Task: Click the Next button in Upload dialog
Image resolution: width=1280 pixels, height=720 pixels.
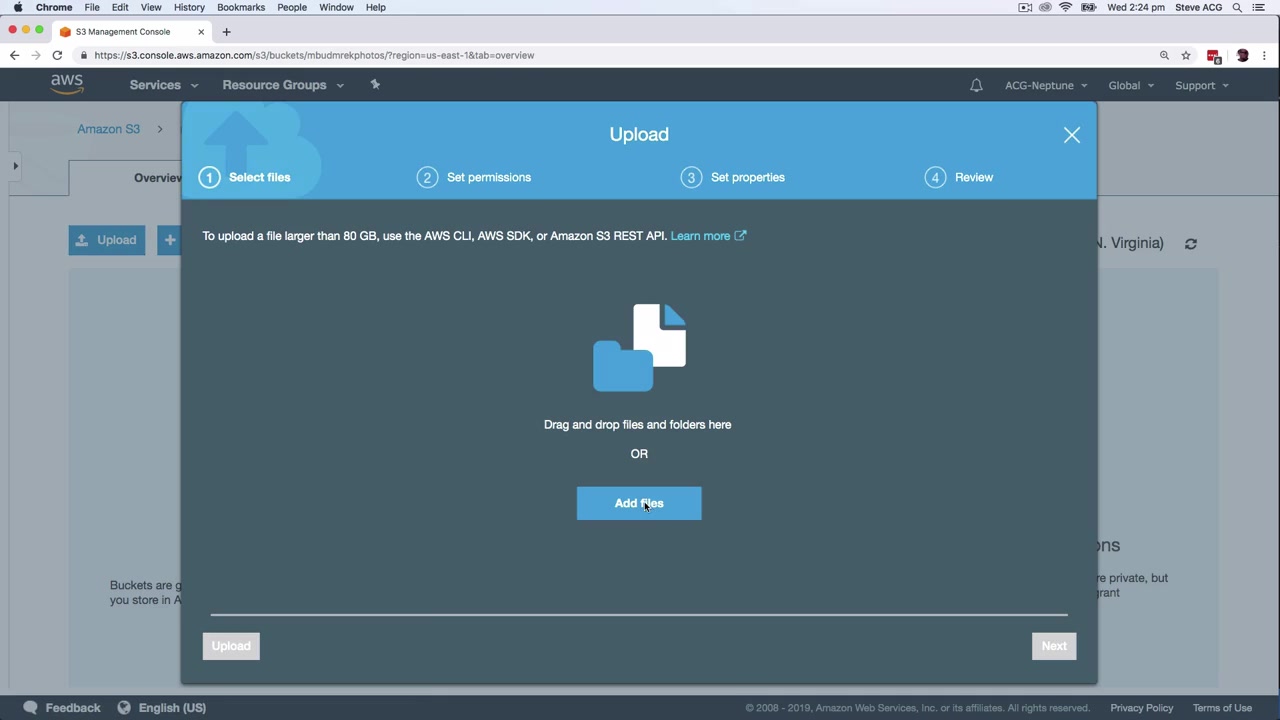Action: [1054, 646]
